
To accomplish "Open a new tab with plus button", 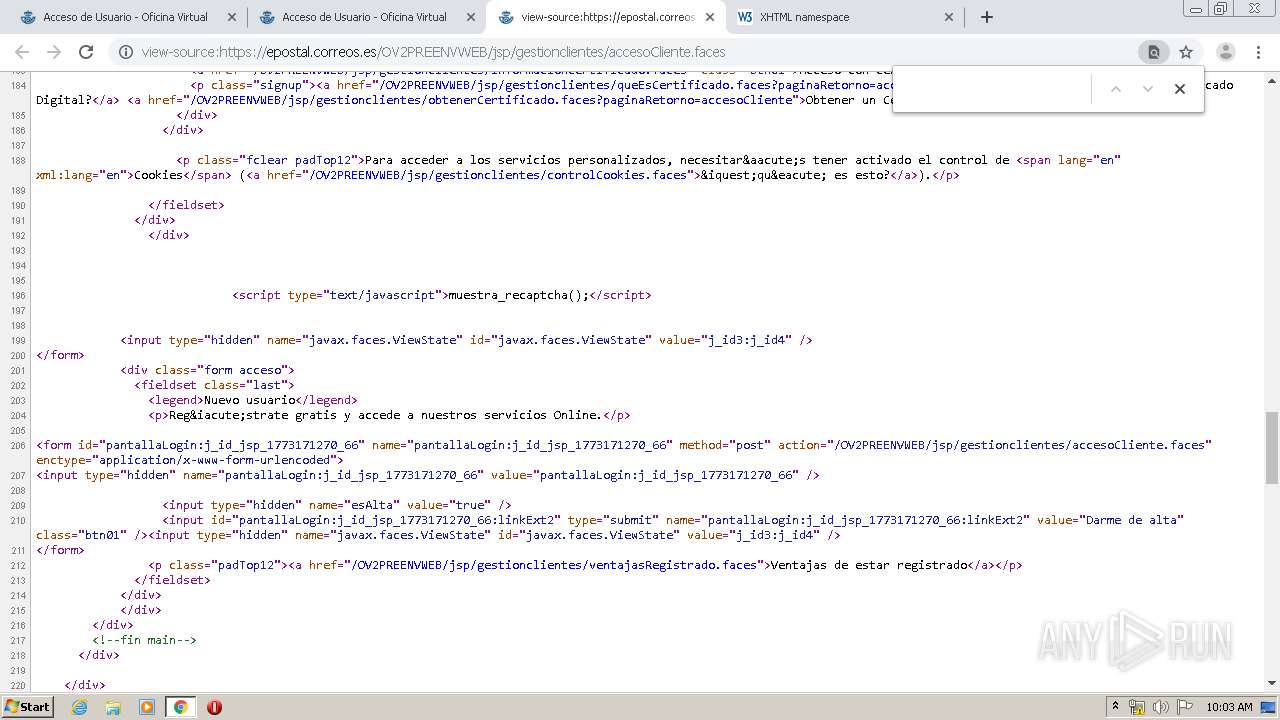I will point(987,17).
